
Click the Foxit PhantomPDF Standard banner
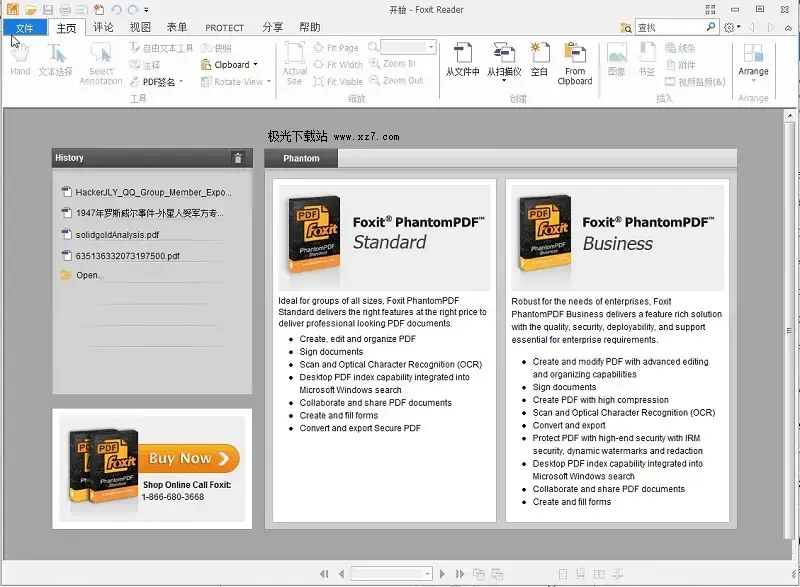click(384, 238)
